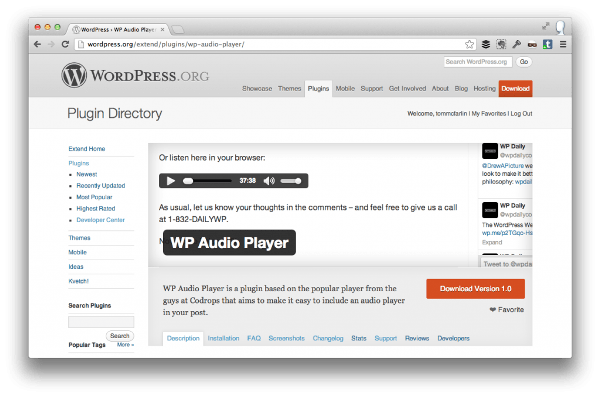Open the Showcase menu item
Image resolution: width=600 pixels, height=397 pixels.
click(257, 89)
